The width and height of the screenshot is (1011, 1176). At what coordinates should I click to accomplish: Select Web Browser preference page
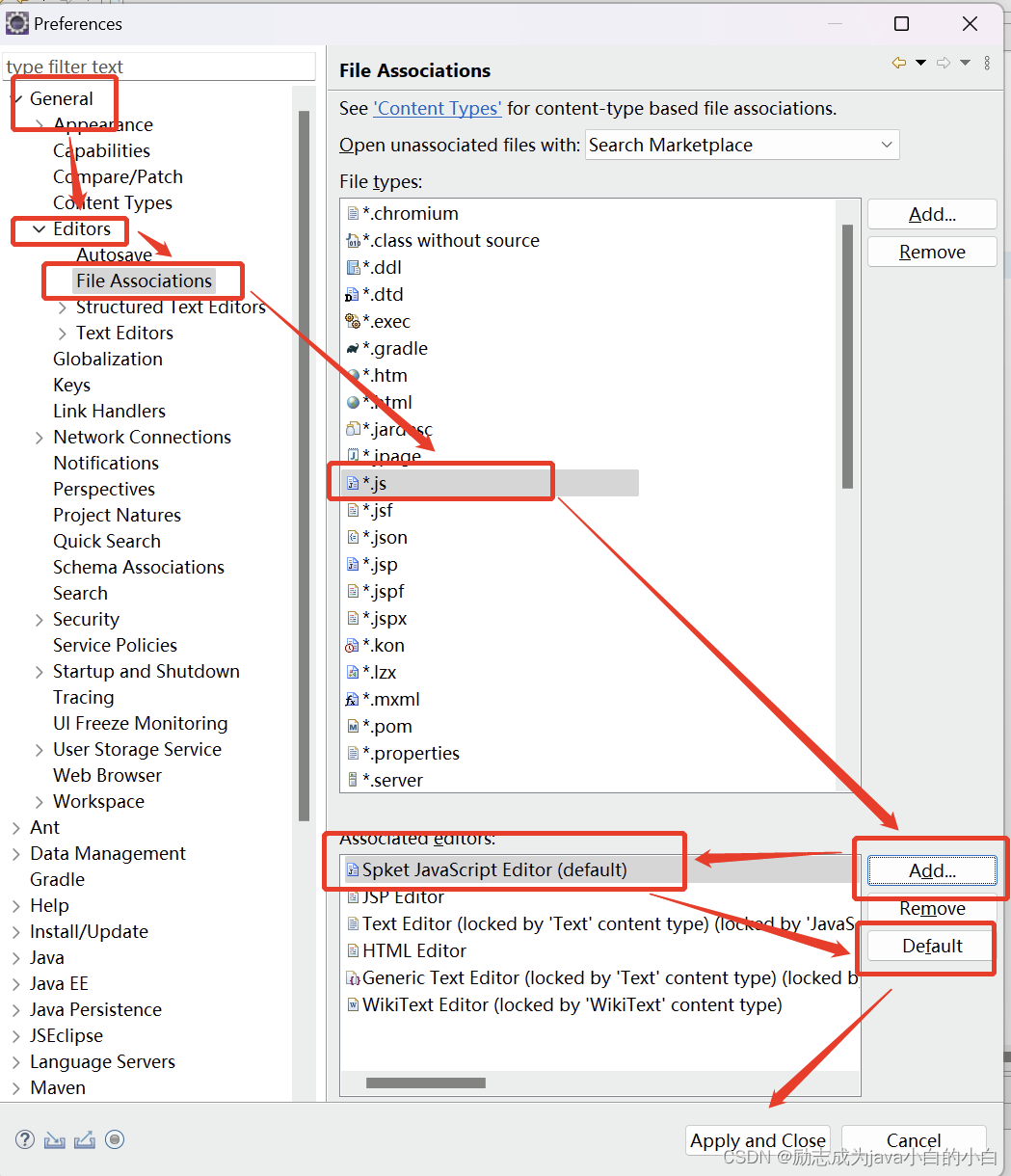click(x=108, y=776)
